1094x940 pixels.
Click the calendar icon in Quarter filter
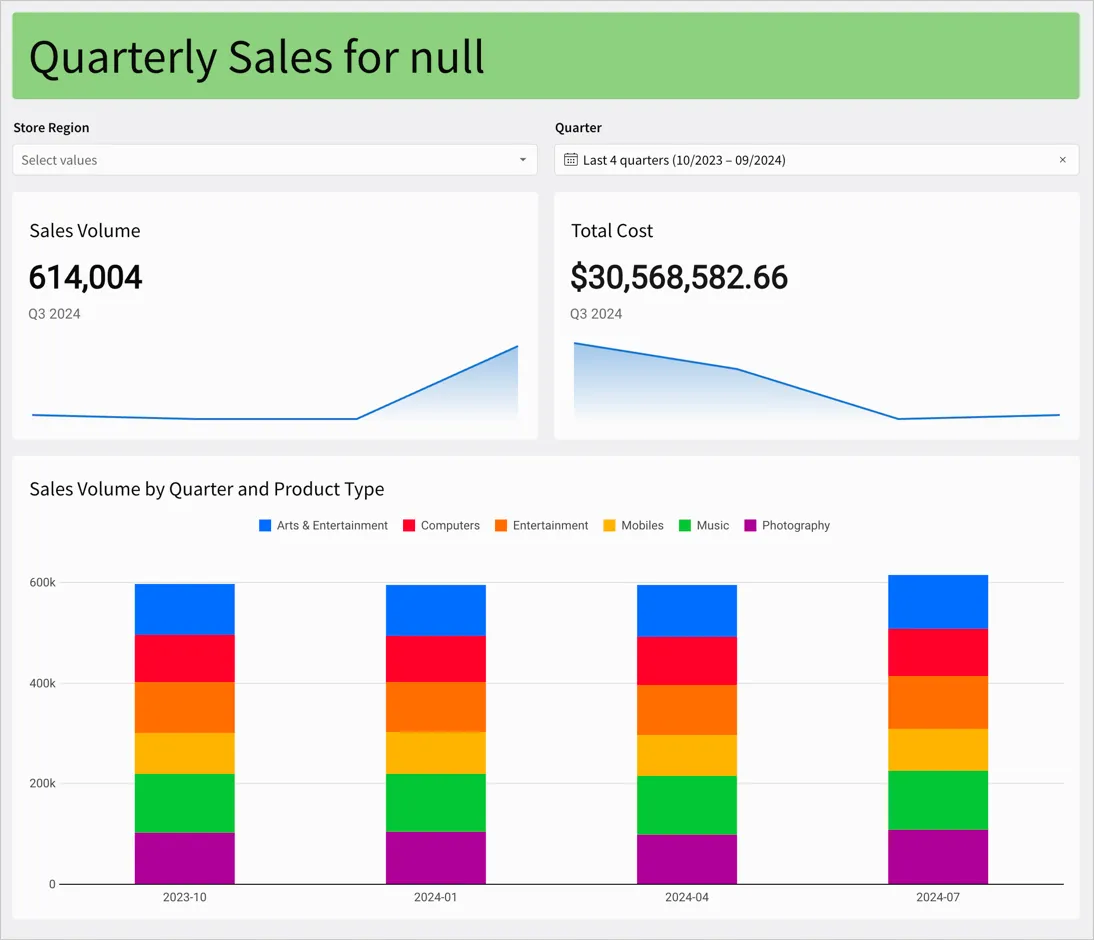tap(571, 160)
